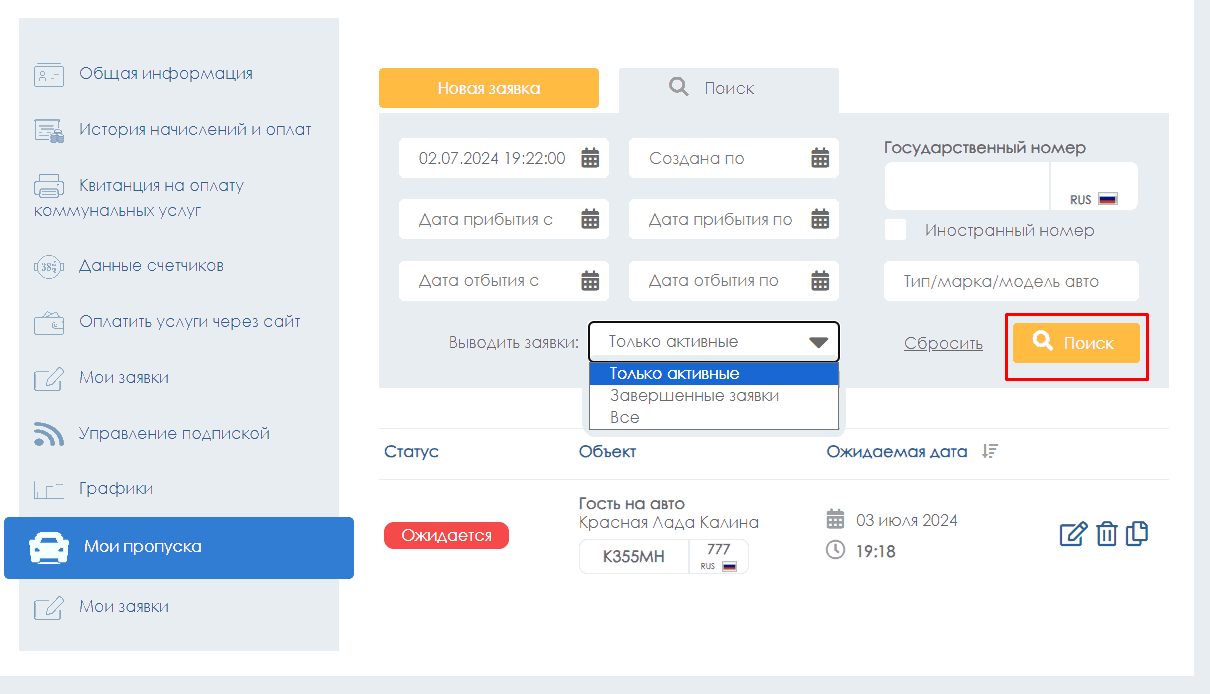Click the 'Новая заявка' button

[488, 88]
